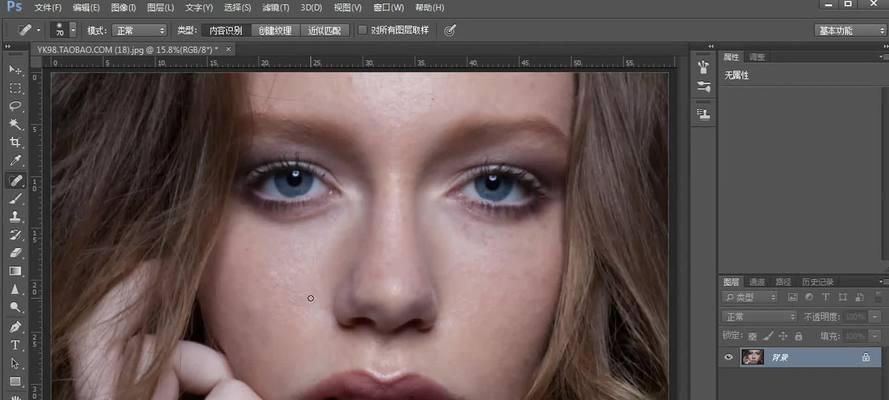Enable 对所有图层取样 checkbox
889x400 pixels.
(x=363, y=31)
